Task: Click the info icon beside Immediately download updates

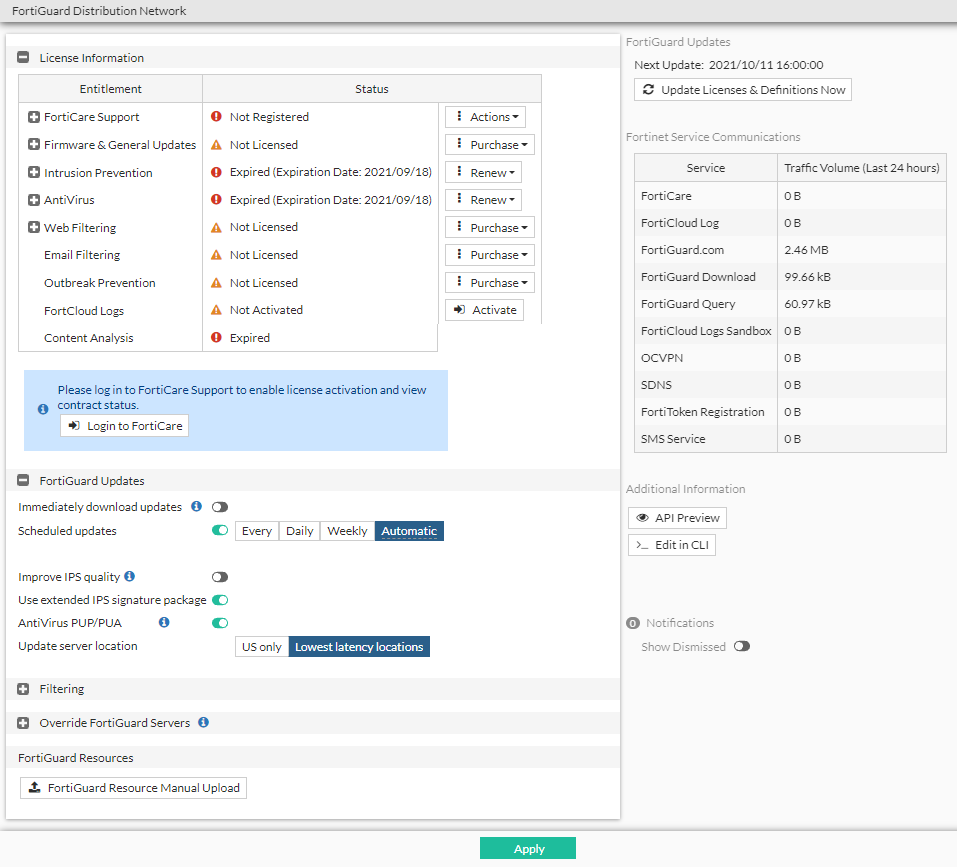Action: (x=196, y=506)
